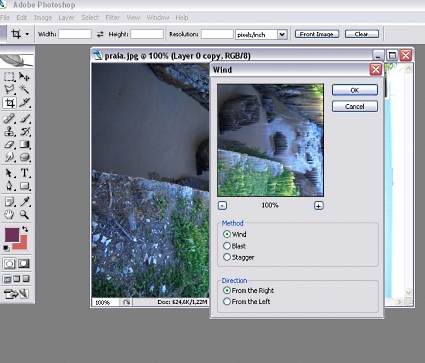
Task: Set direction From the Left
Action: (227, 301)
